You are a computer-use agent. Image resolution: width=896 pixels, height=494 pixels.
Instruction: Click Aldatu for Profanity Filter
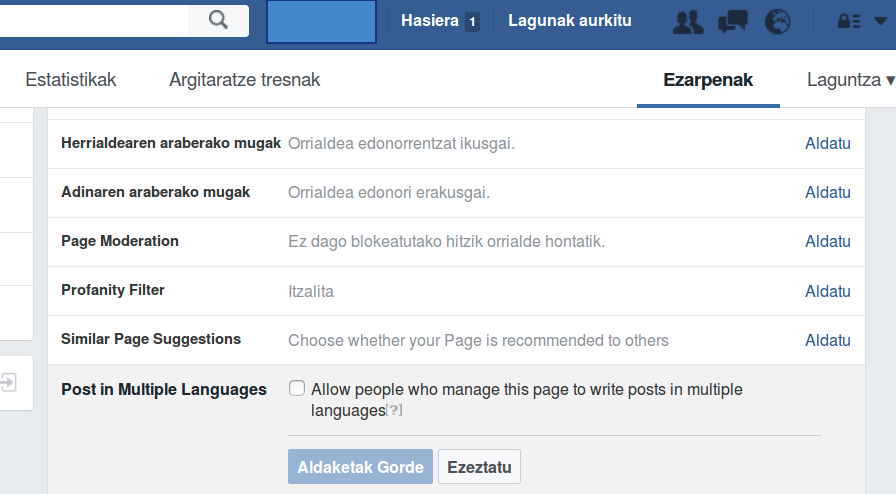(827, 291)
